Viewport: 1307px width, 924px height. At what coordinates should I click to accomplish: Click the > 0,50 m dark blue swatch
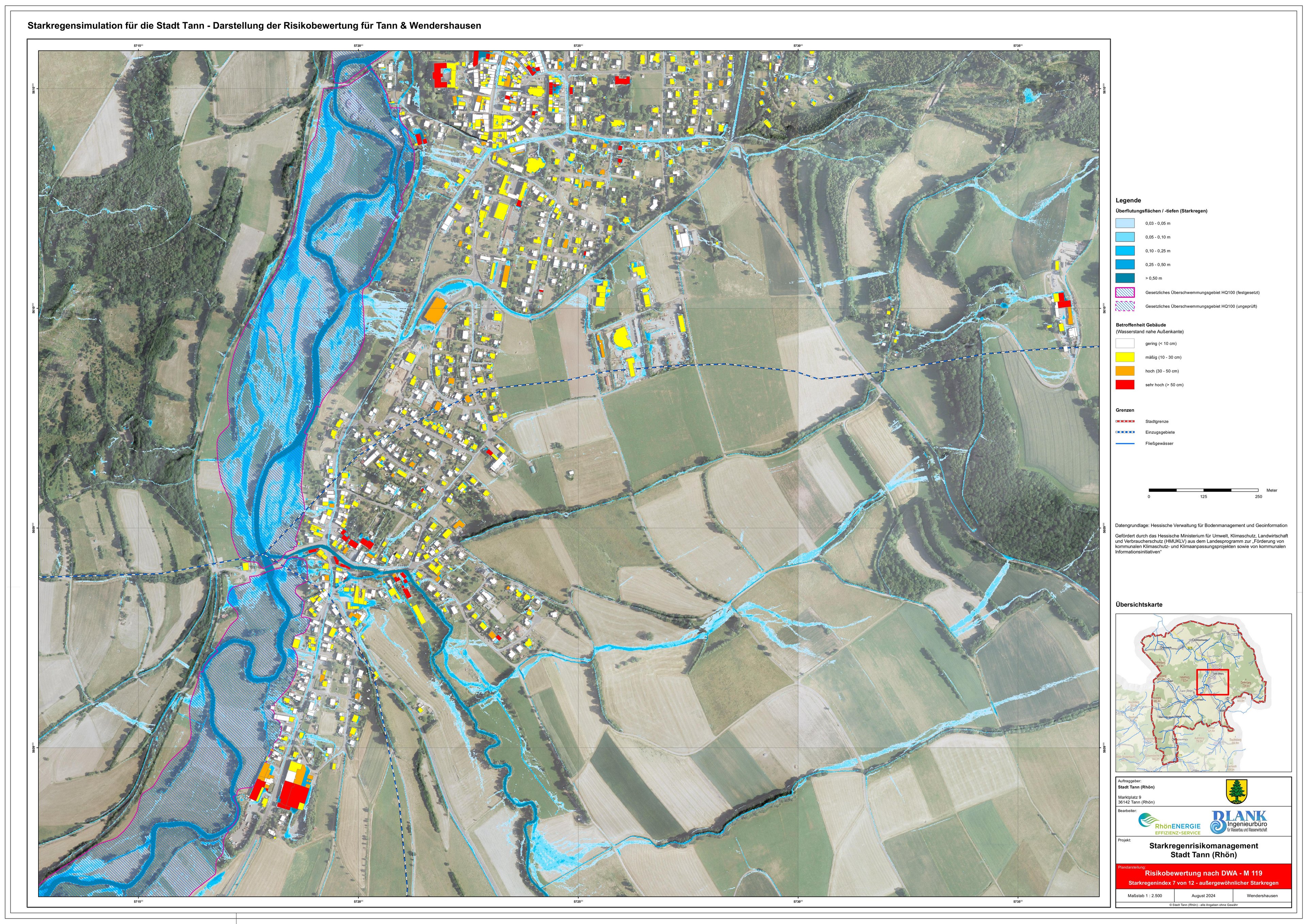[1125, 278]
